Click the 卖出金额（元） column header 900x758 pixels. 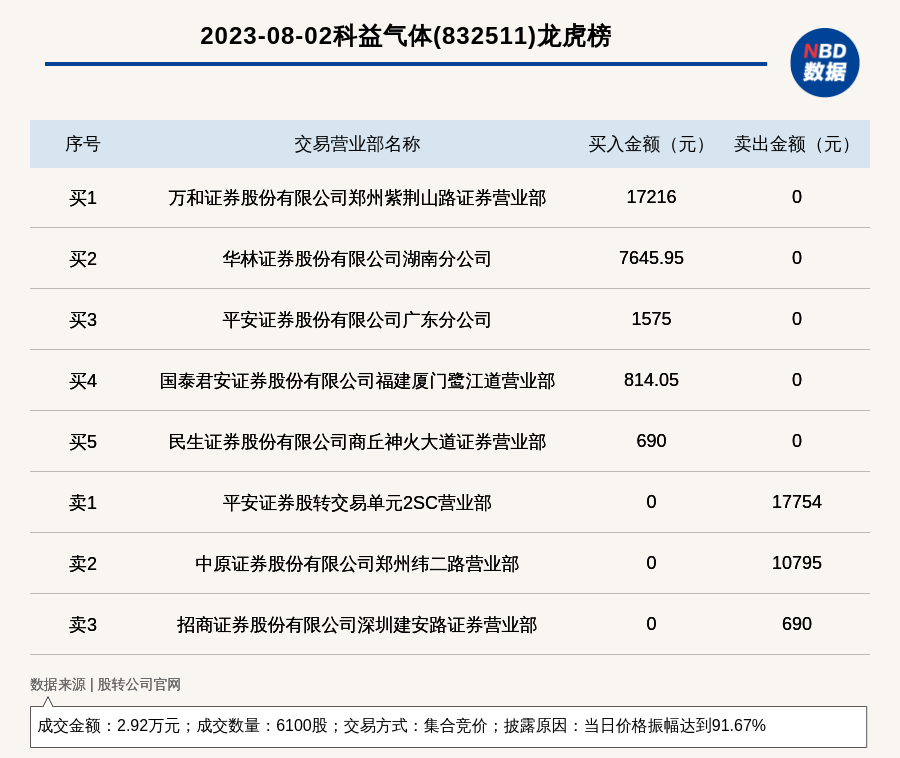pos(796,144)
